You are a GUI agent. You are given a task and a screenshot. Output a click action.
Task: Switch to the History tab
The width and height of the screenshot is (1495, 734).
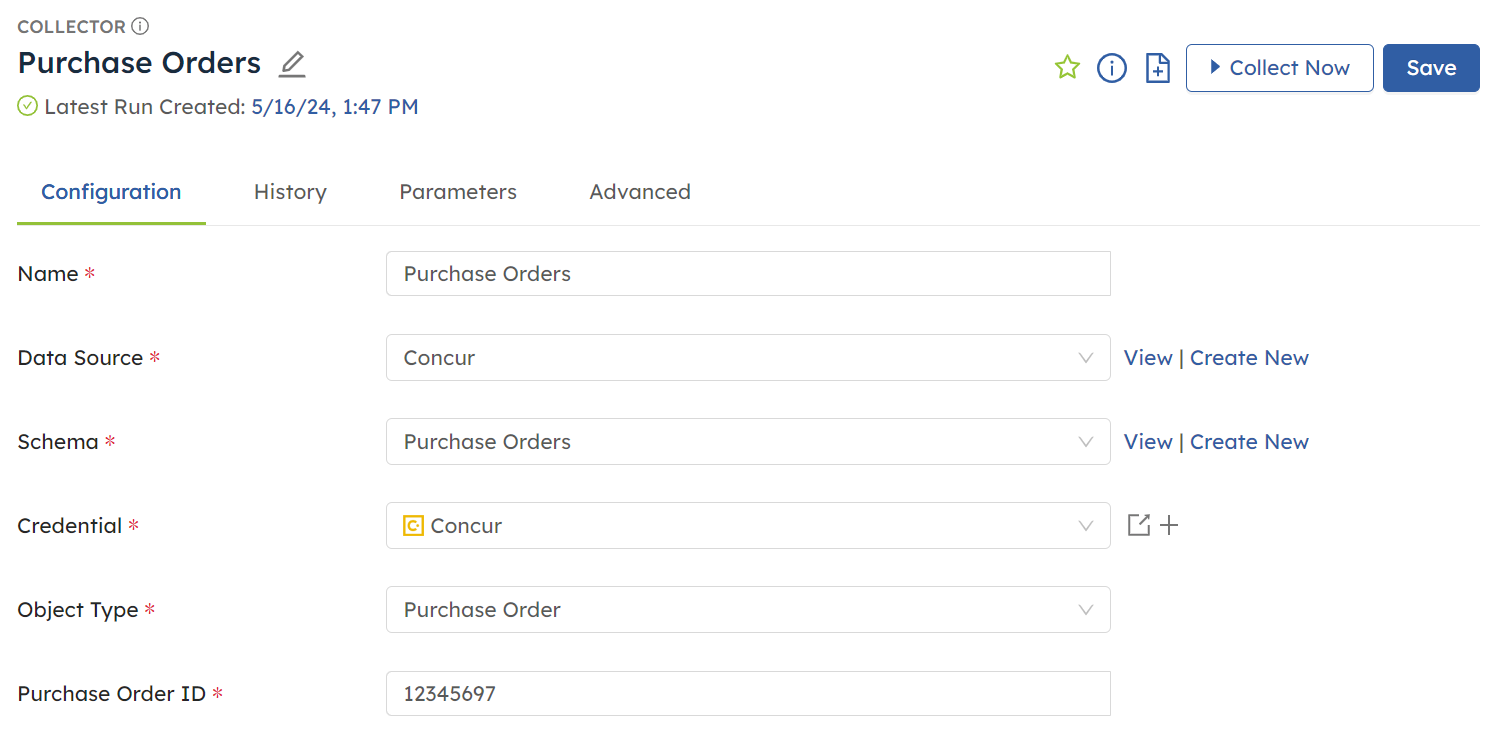[x=290, y=191]
